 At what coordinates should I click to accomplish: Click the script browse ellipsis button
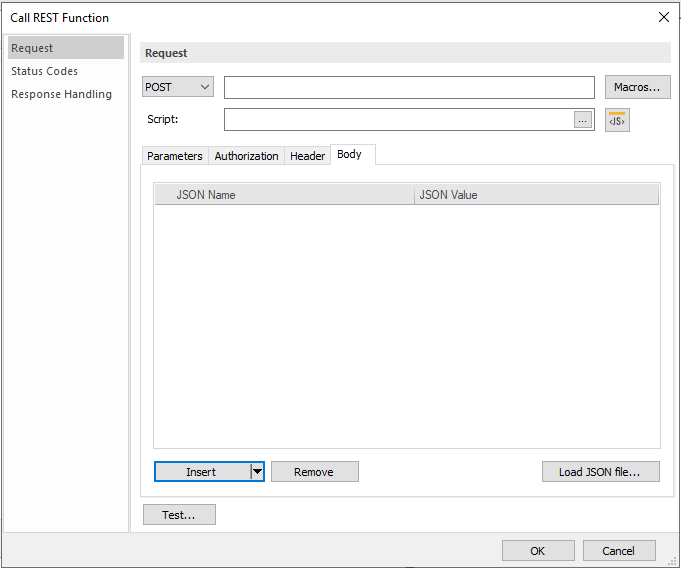(582, 120)
